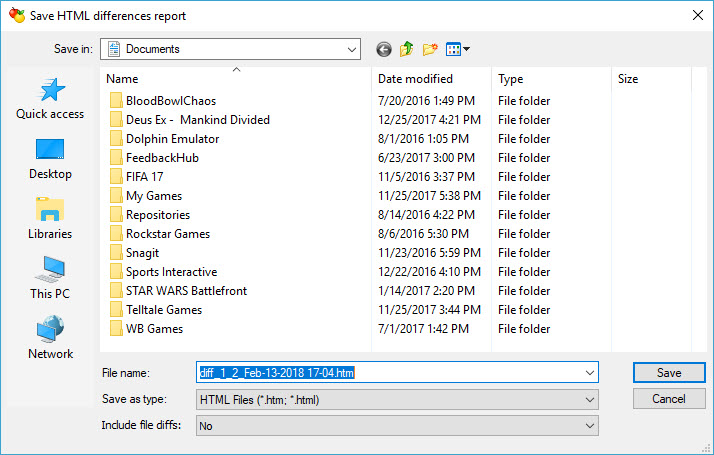Close the Save HTML differences report dialog

pyautogui.click(x=698, y=15)
